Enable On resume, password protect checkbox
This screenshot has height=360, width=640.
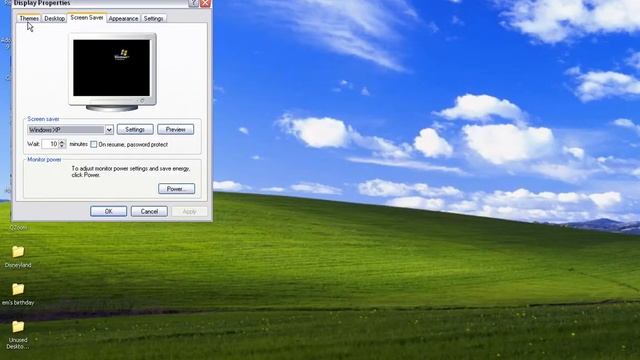tap(94, 144)
